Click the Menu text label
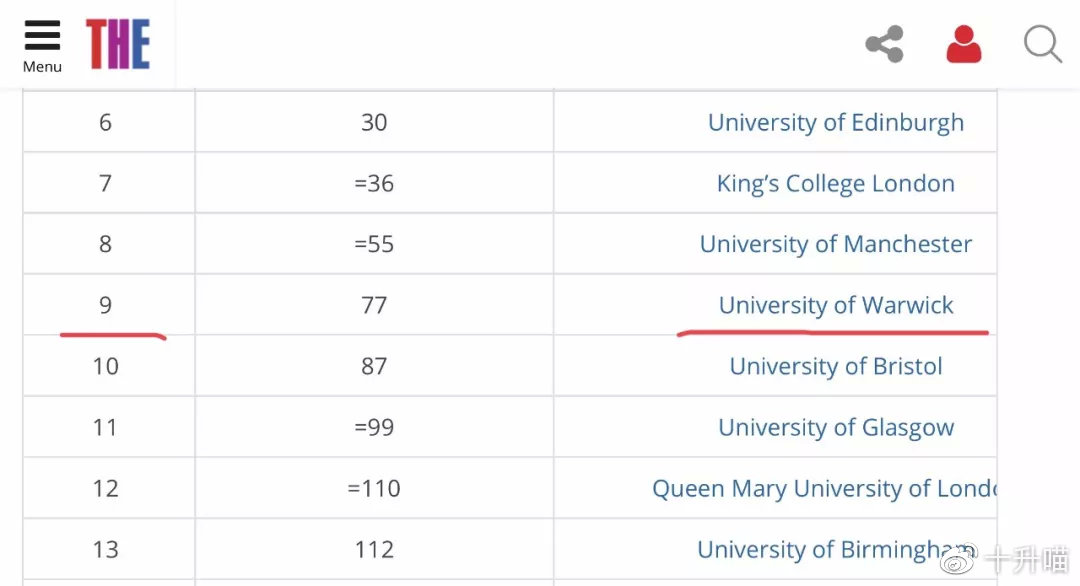Image resolution: width=1080 pixels, height=586 pixels. click(42, 67)
